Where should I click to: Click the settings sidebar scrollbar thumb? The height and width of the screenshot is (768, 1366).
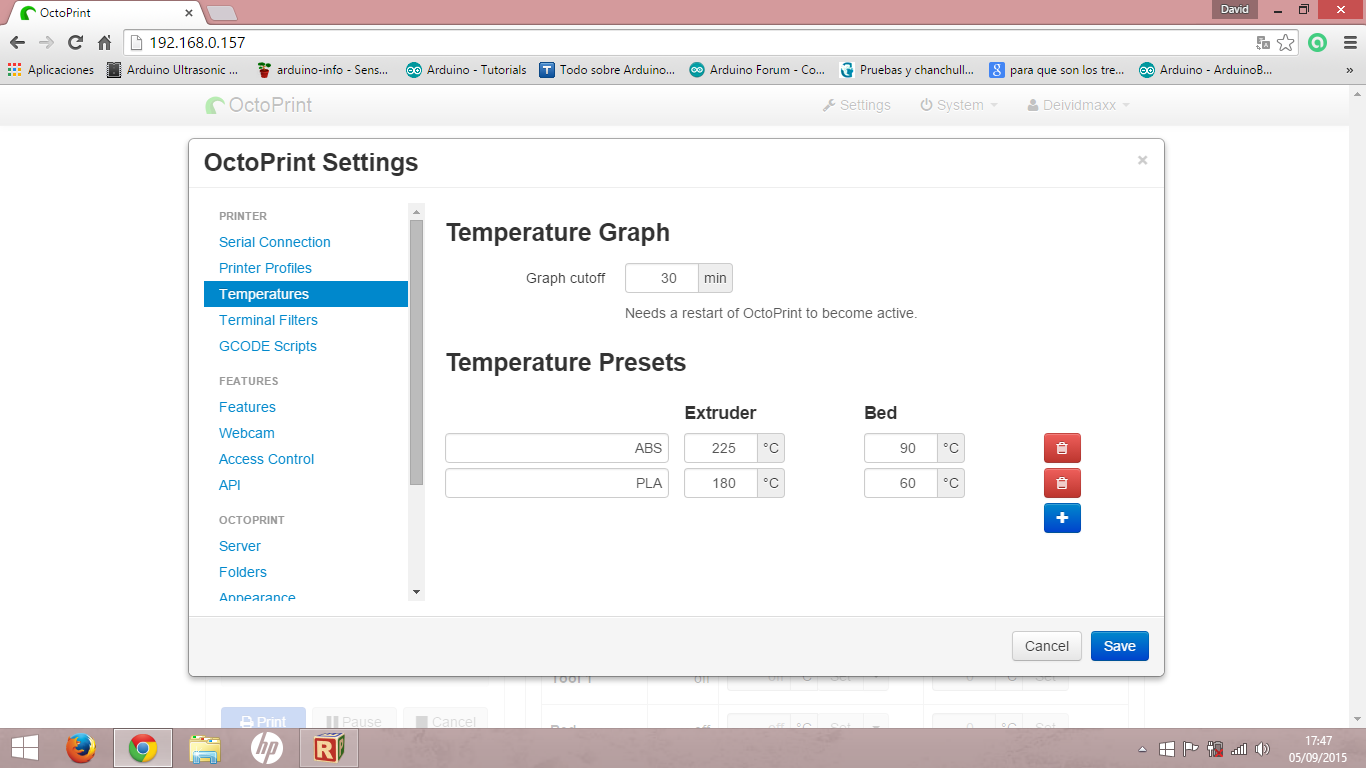417,353
